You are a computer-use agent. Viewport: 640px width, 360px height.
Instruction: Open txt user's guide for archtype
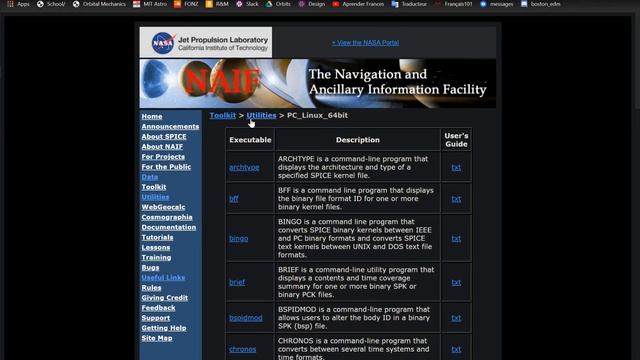pyautogui.click(x=456, y=167)
